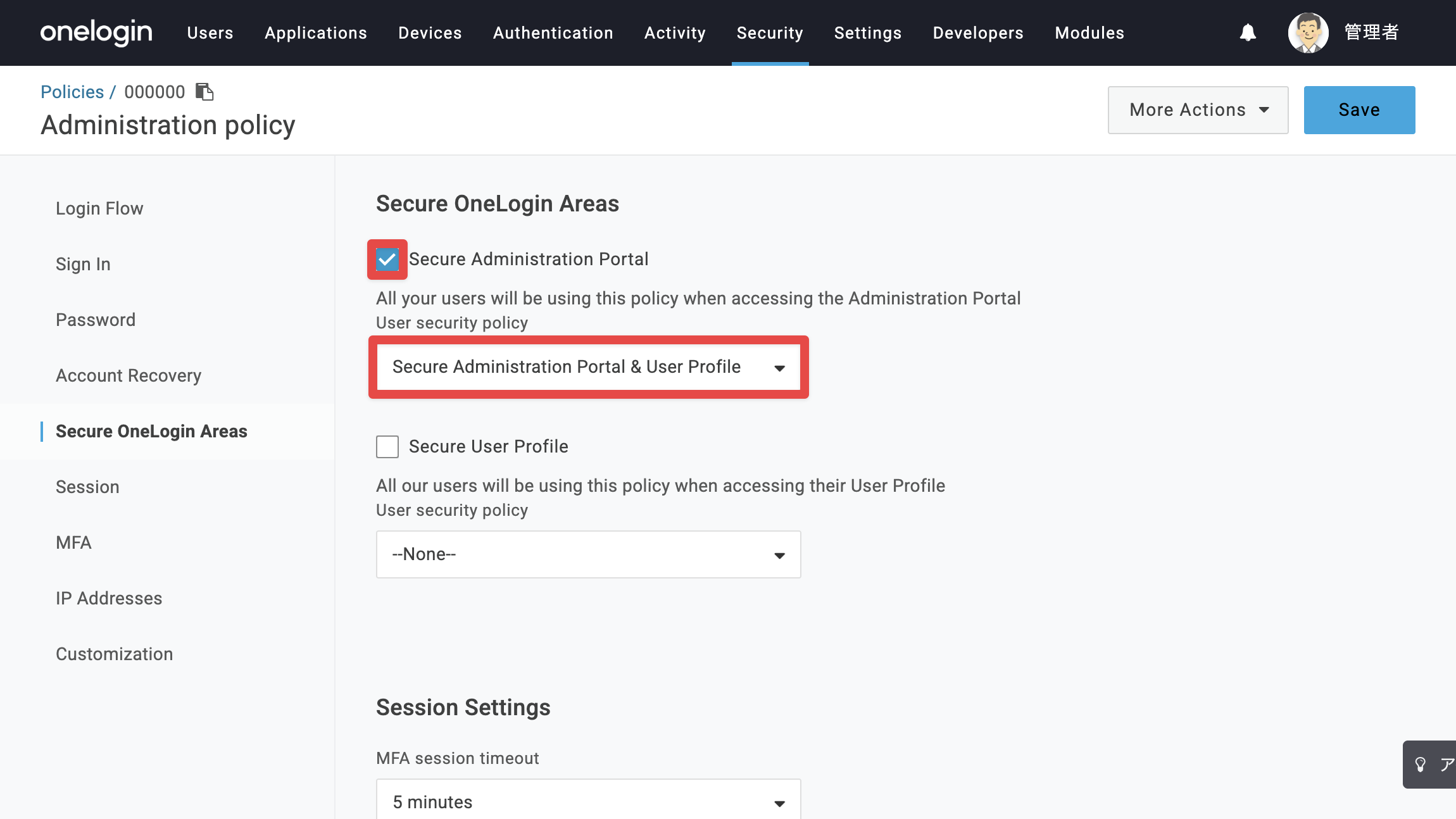Select Secure OneLogin Areas in sidebar
This screenshot has width=1456, height=819.
[x=151, y=432]
